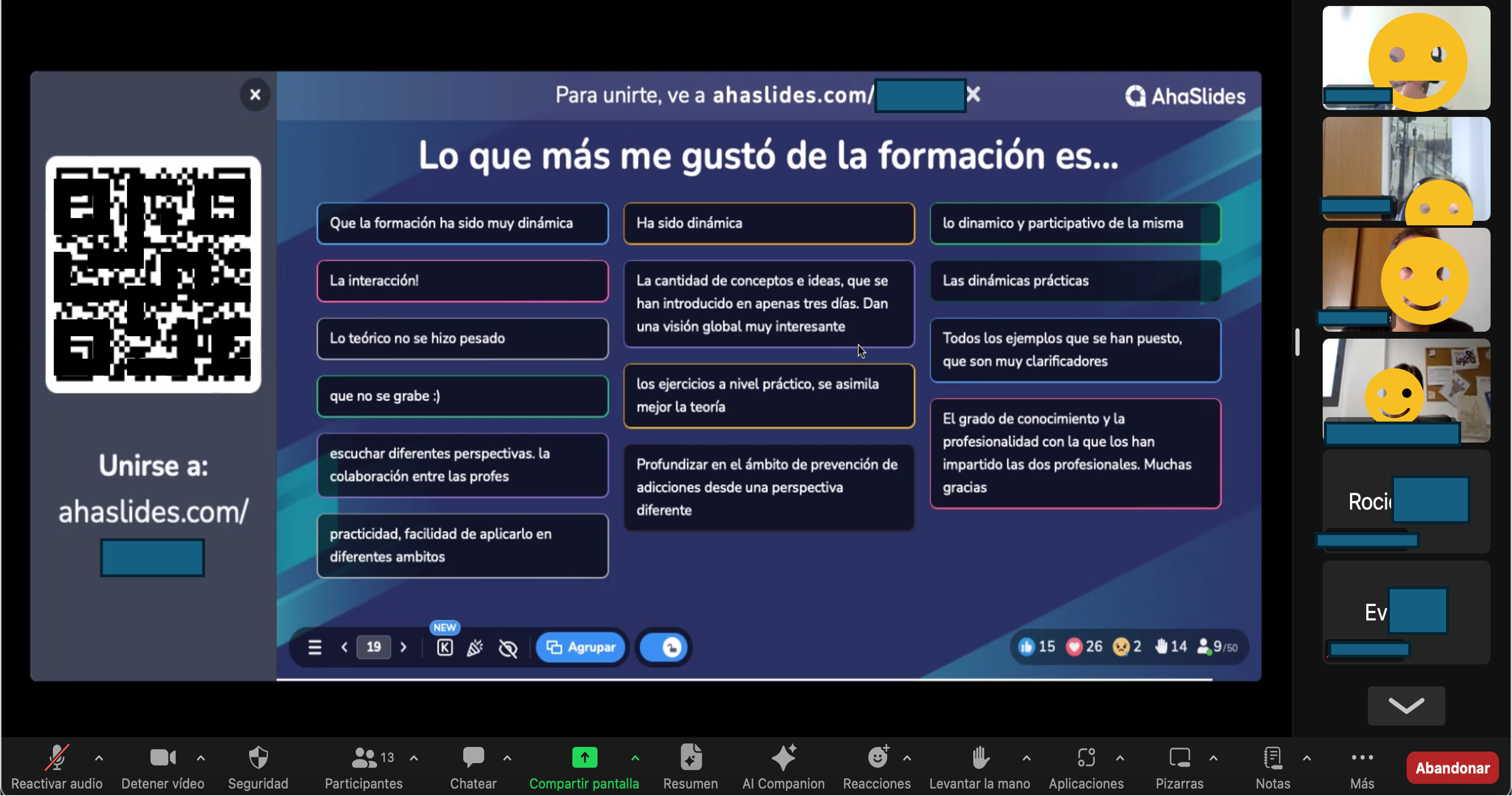1512x796 pixels.
Task: Stop the camera via Detener vídeo
Action: pyautogui.click(x=163, y=757)
